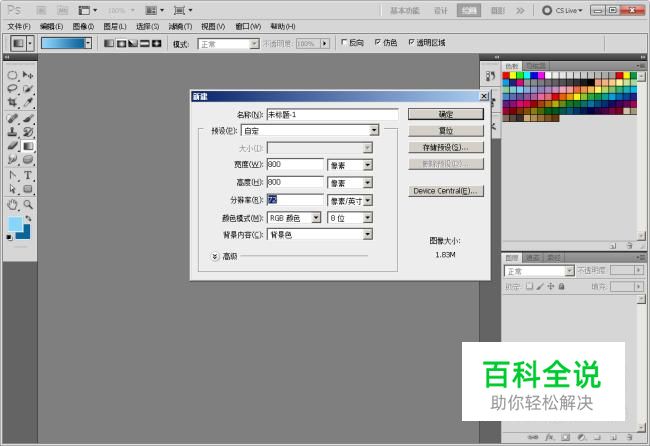
Task: Disable the 透明区域 (Transparency) checkbox
Action: (408, 44)
